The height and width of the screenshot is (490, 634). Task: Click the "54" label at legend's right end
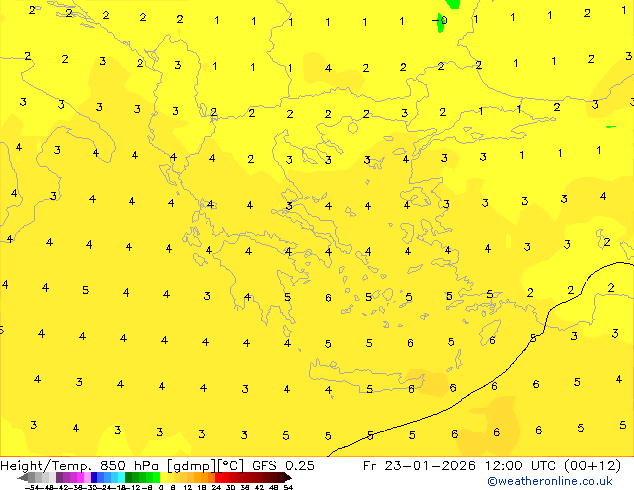[x=288, y=487]
